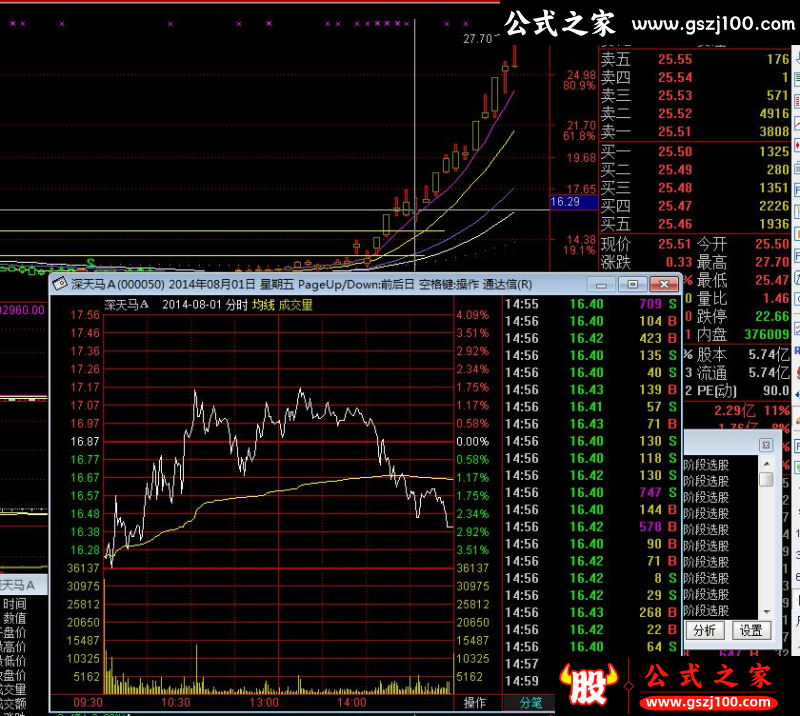The image size is (800, 716).
Task: Select the 14:55 16.40 709 S tick row
Action: point(591,304)
